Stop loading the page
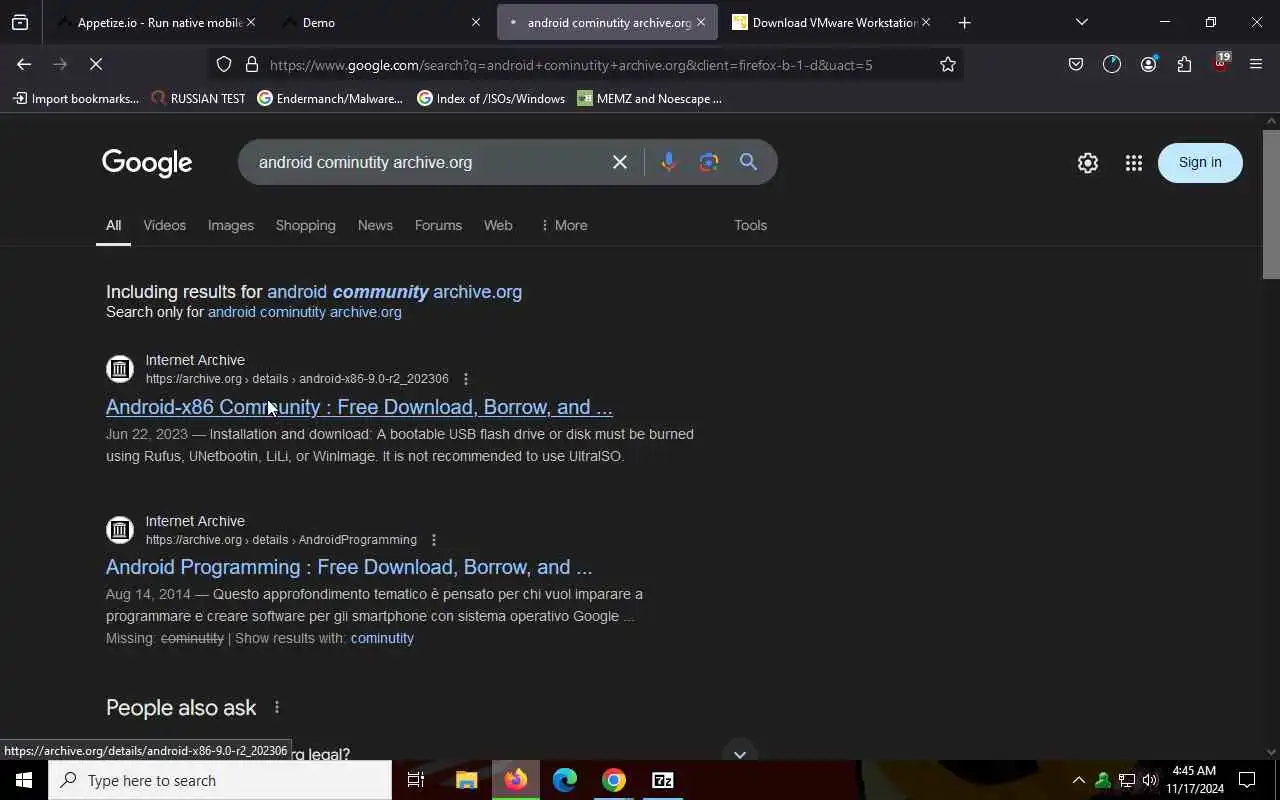 [x=96, y=64]
